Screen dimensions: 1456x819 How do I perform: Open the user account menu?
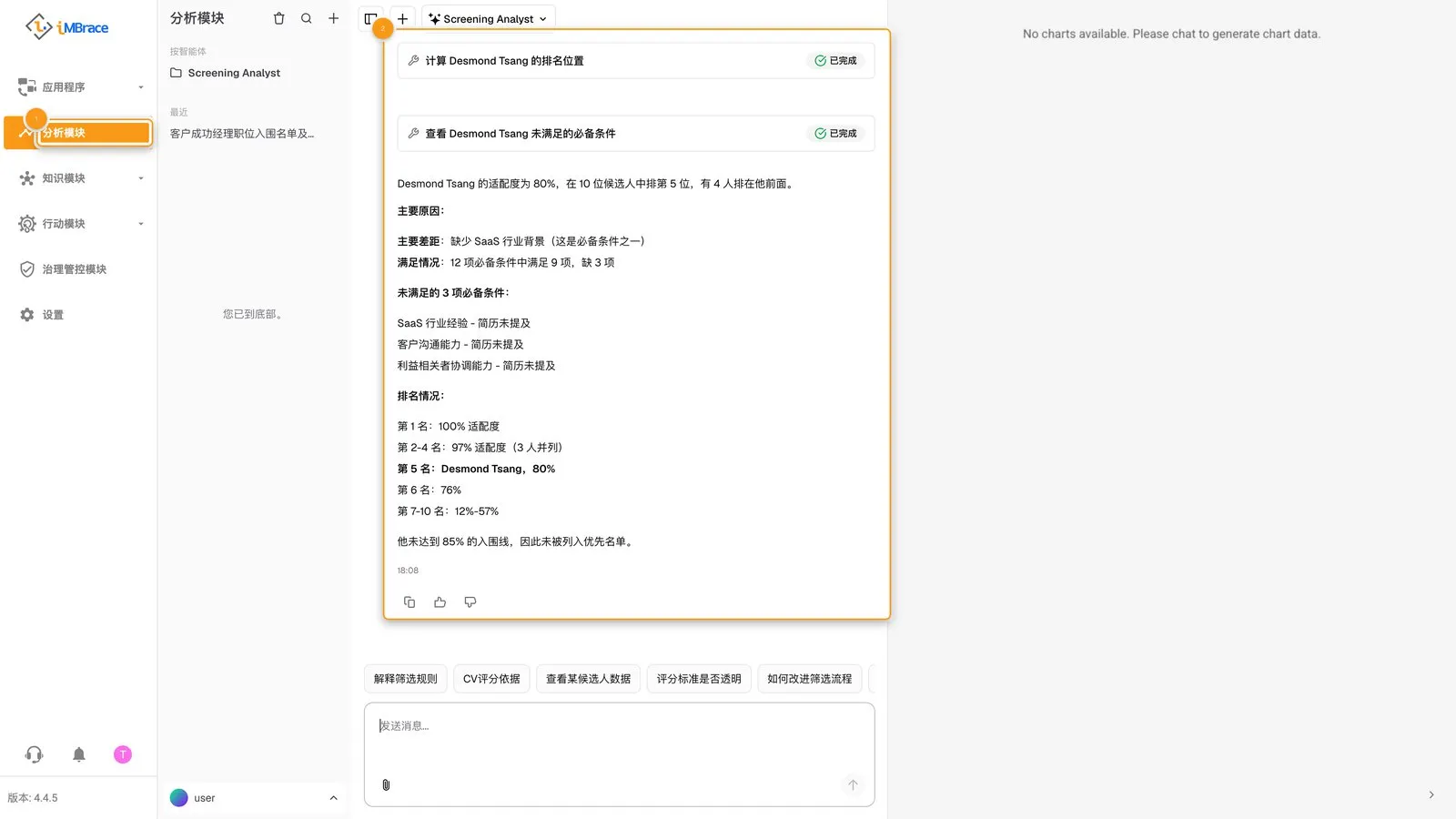[254, 798]
